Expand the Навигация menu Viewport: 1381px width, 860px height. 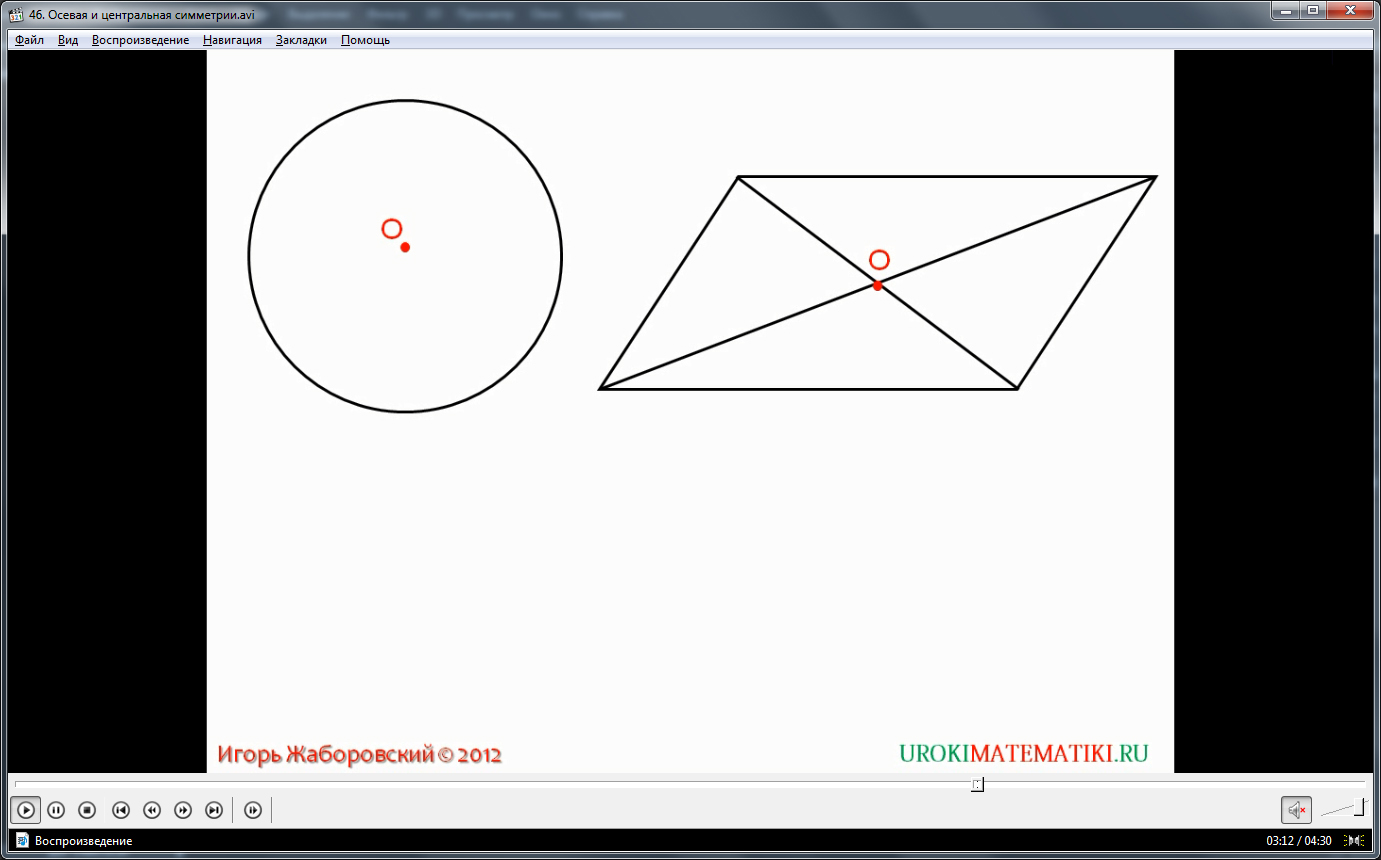232,40
